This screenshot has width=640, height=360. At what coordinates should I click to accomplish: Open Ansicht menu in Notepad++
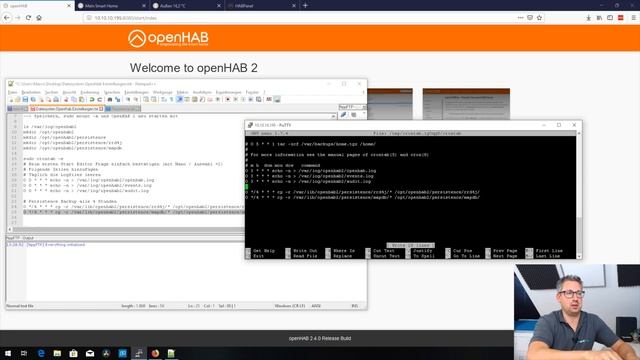coord(69,92)
